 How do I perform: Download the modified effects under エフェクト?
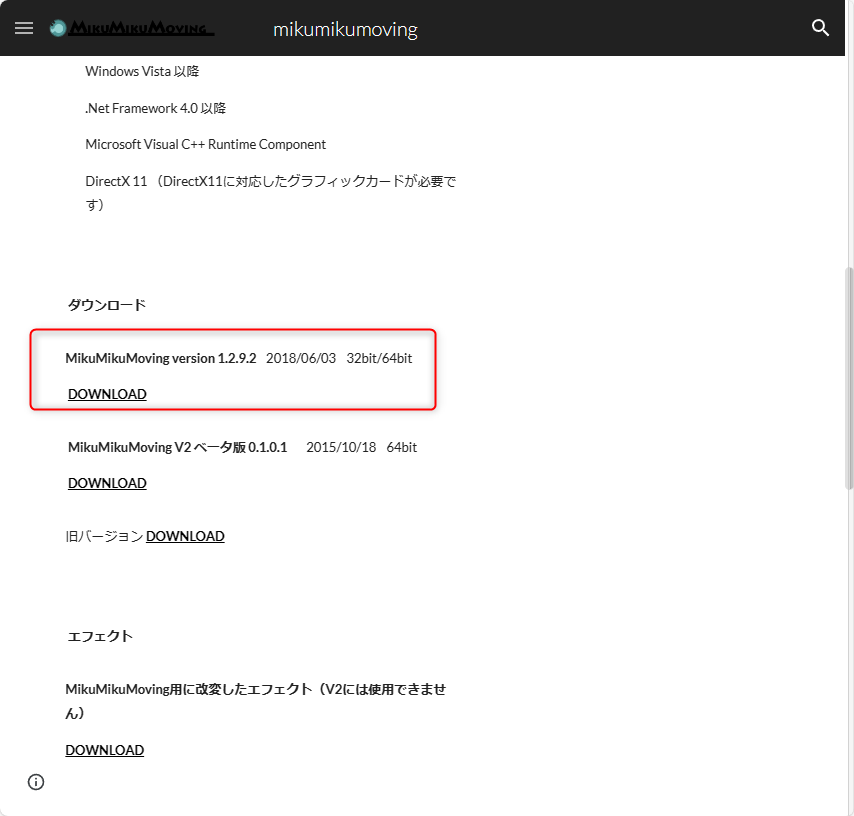[105, 750]
